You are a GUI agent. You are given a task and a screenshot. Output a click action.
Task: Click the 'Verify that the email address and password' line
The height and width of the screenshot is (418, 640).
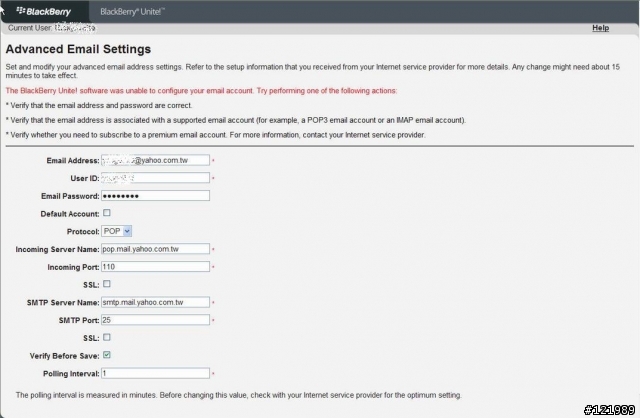point(99,105)
